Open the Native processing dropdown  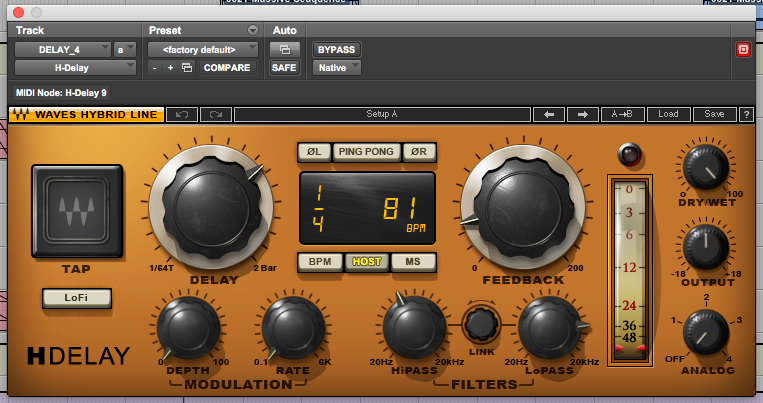point(337,68)
